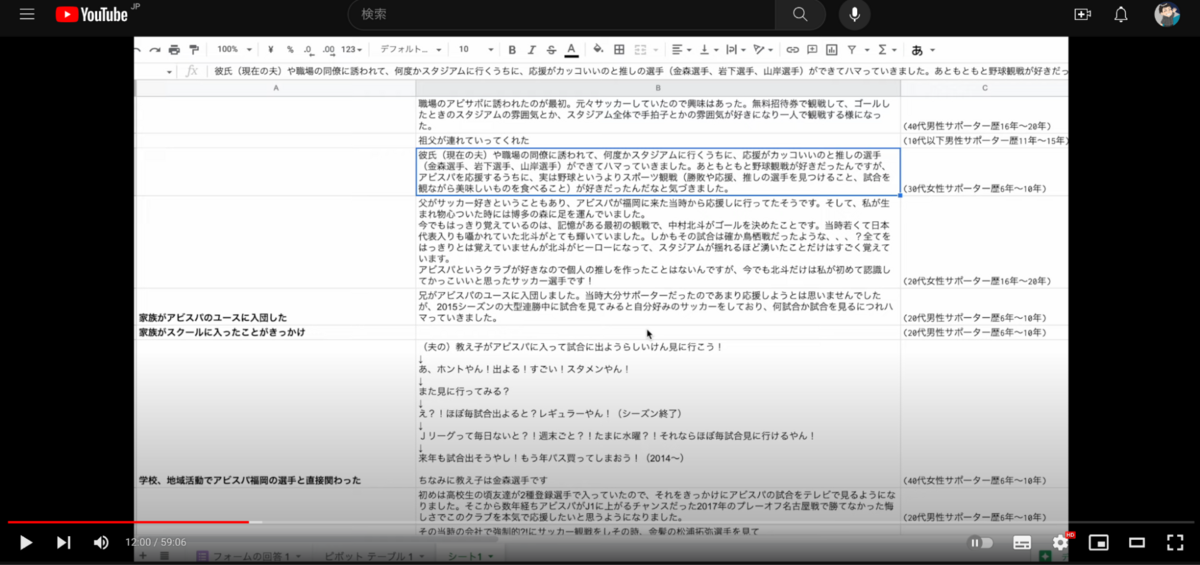This screenshot has height=565, width=1200.
Task: Mute the video volume speaker
Action: coord(101,542)
